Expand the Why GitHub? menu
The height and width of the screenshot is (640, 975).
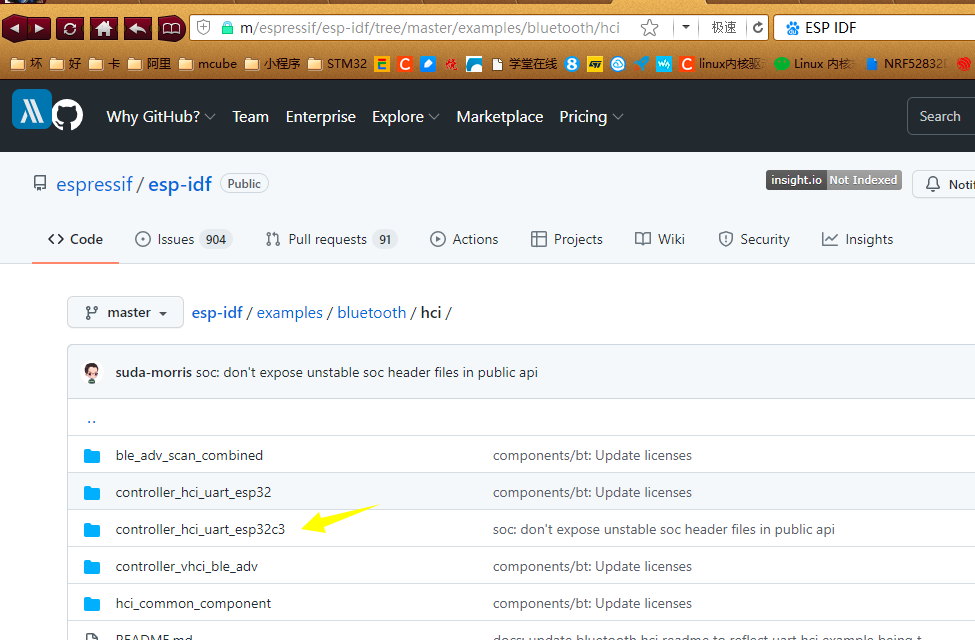point(160,117)
